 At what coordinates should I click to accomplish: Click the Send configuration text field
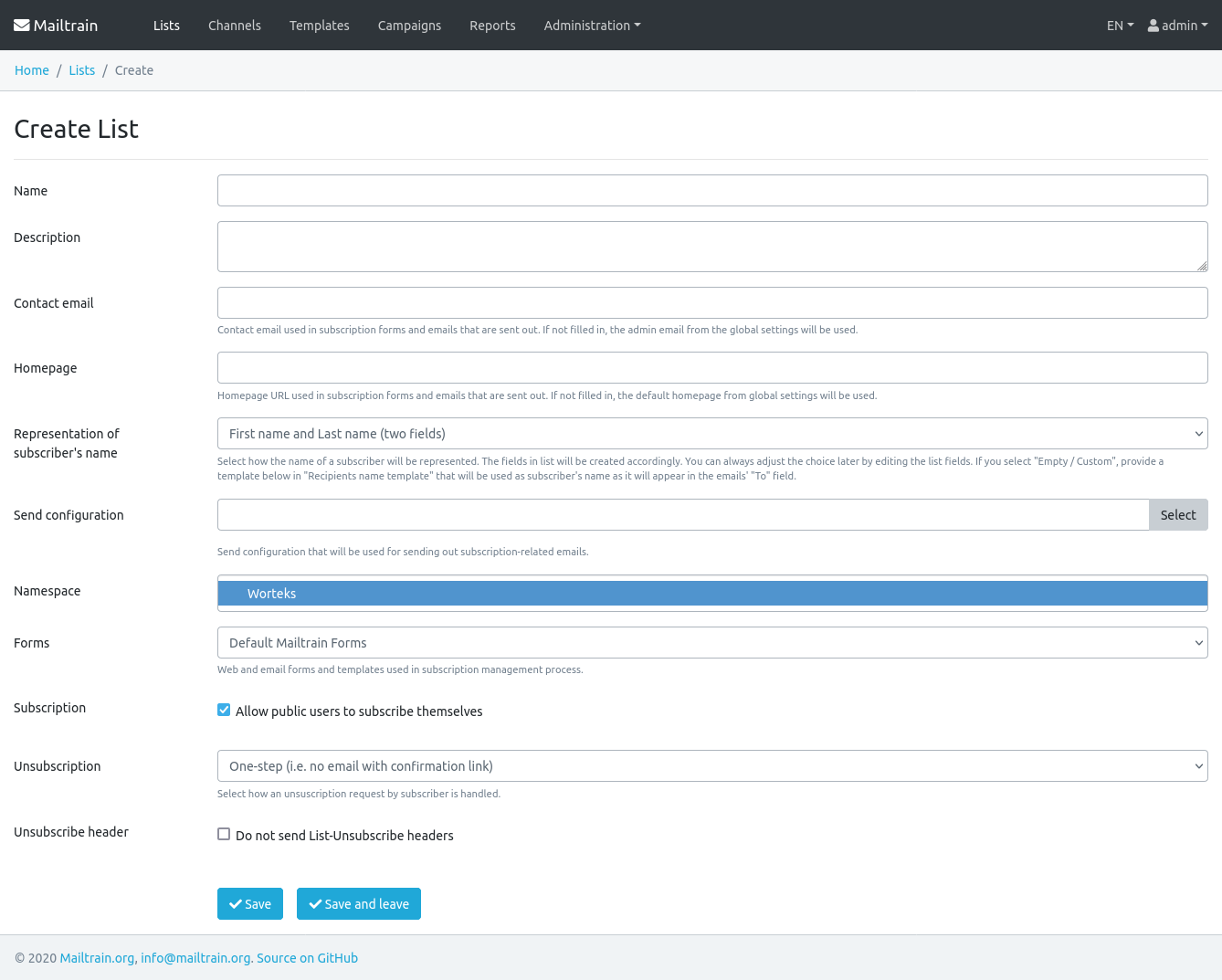tap(683, 515)
